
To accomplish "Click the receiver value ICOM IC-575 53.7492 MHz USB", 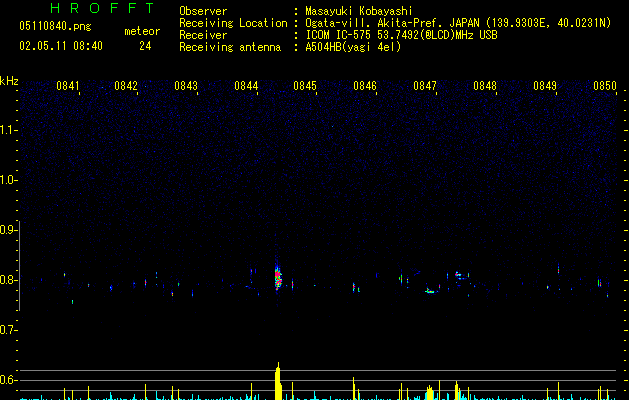I will point(401,35).
